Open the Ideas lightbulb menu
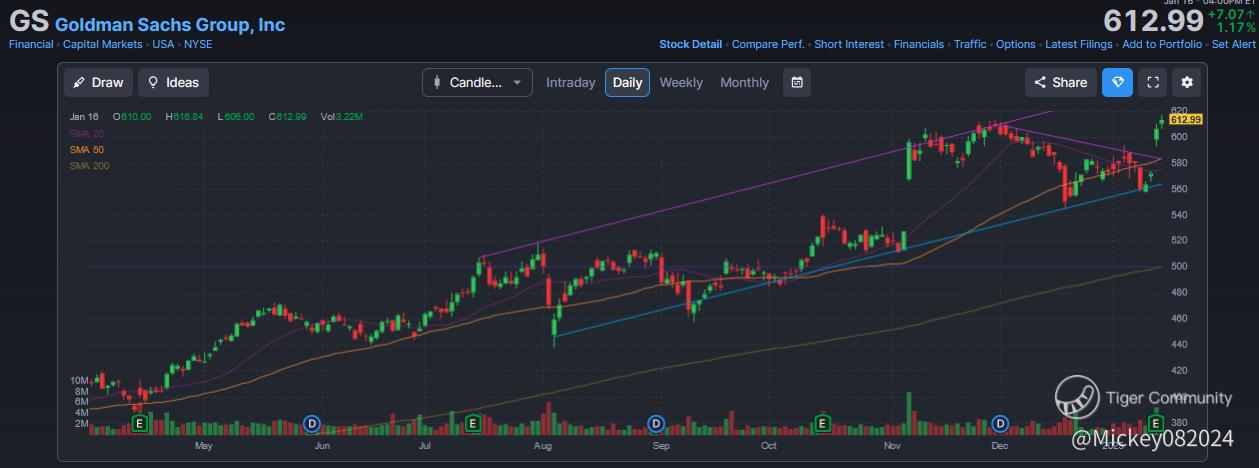 point(173,82)
